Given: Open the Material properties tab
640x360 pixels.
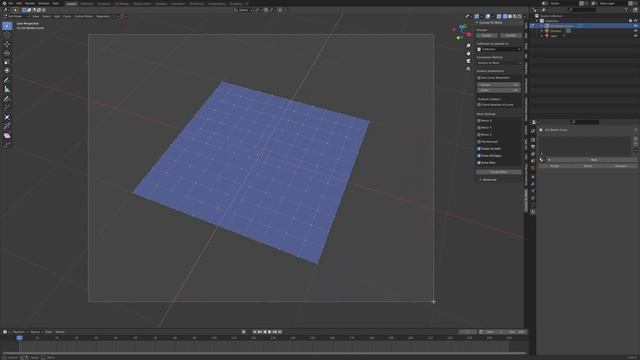Looking at the screenshot, I should pos(533,212).
